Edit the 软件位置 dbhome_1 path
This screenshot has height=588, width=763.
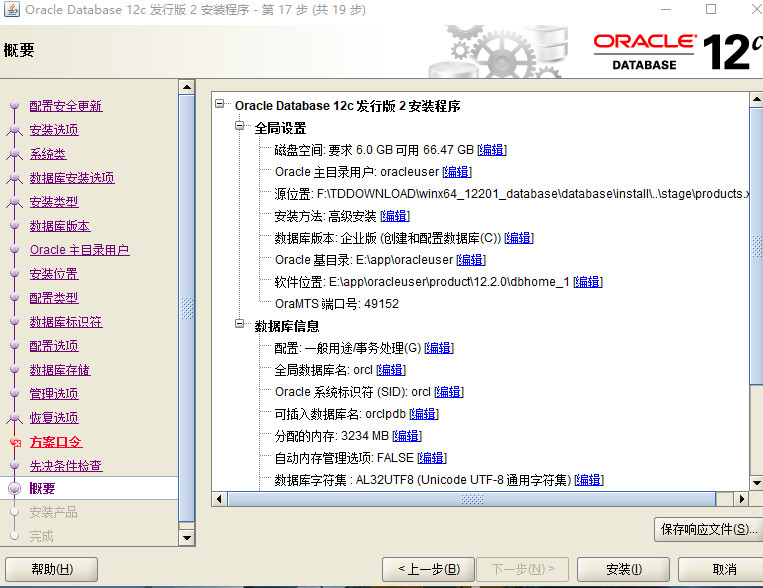[x=588, y=282]
